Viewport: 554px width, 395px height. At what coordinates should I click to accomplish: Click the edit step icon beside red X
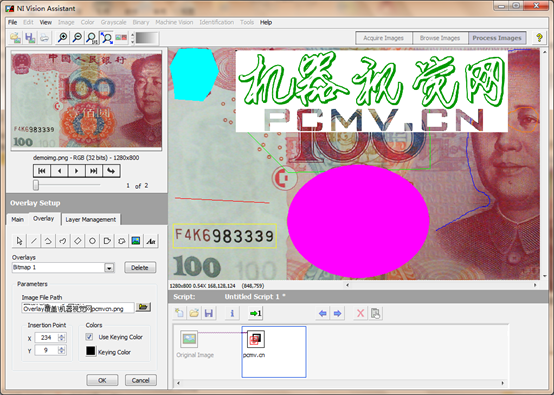376,313
